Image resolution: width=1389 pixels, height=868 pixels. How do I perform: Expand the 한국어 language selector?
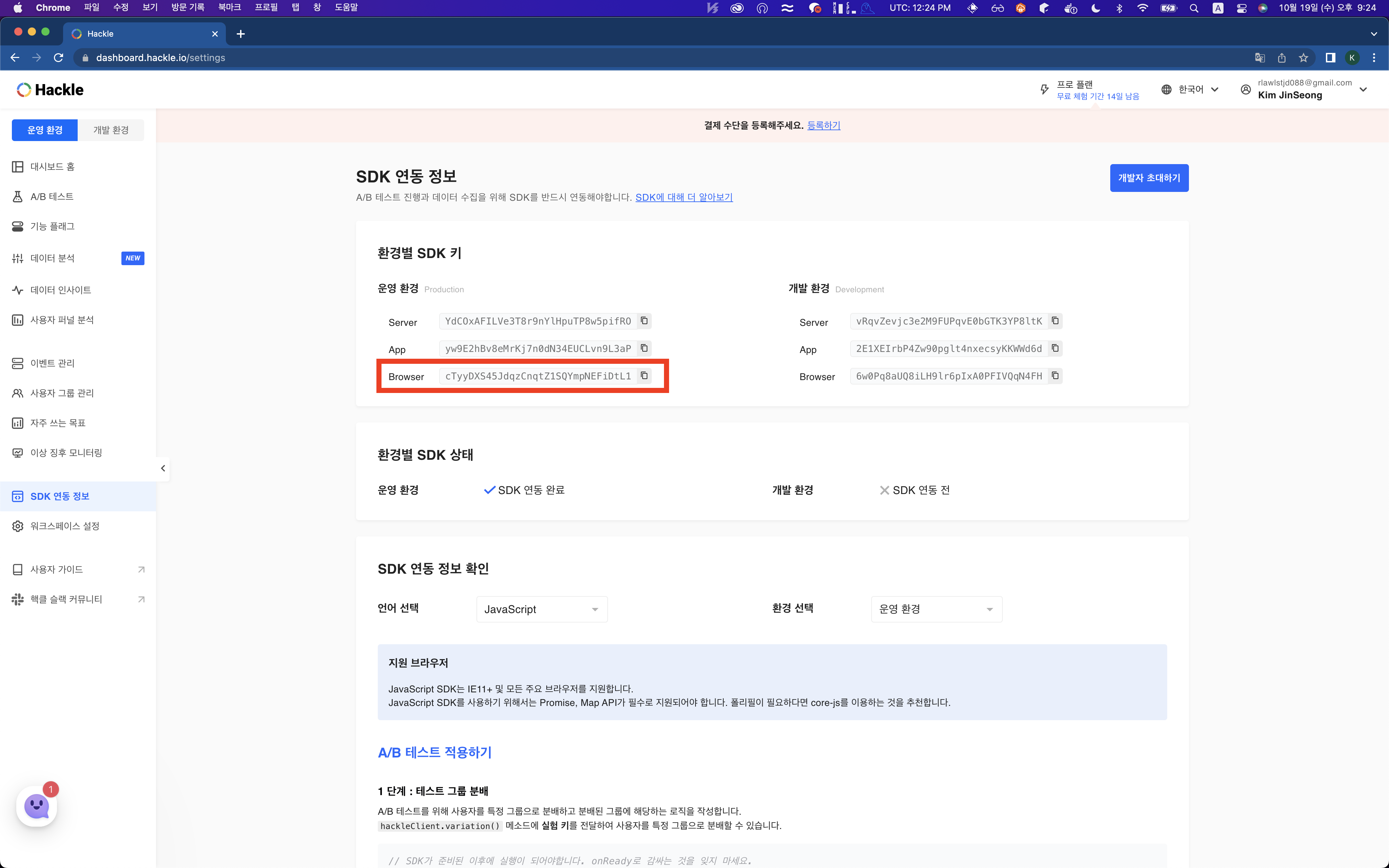1190,90
